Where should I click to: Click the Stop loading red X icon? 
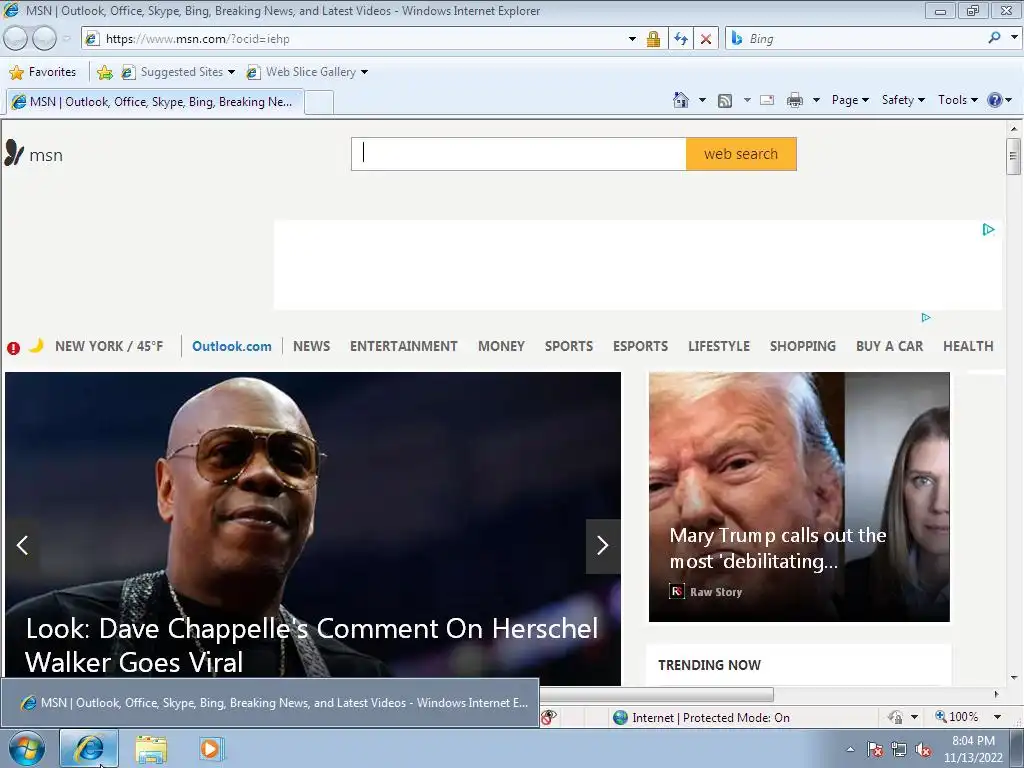[x=706, y=39]
